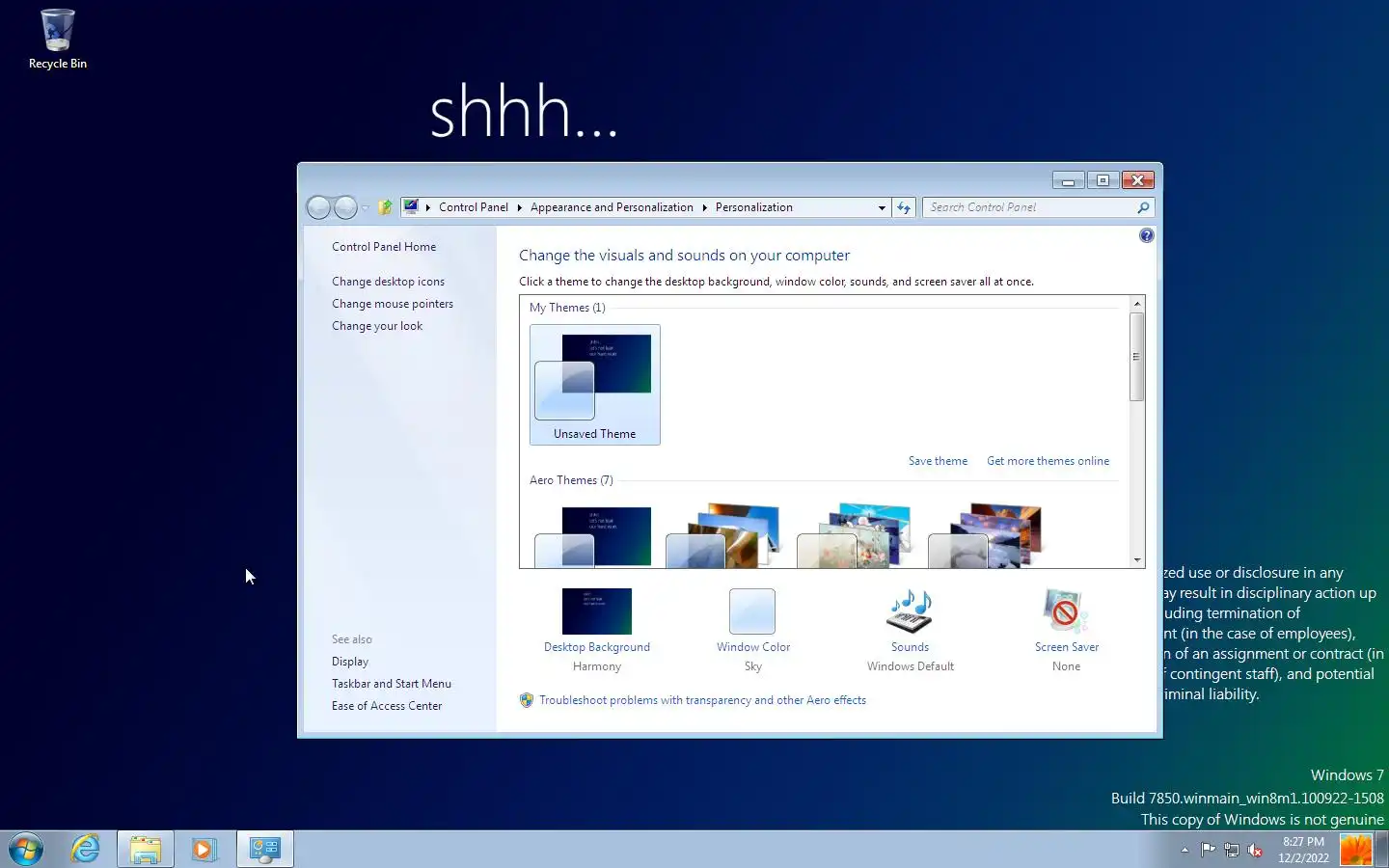Click the themes list scroll-down arrow
1389x868 pixels.
pos(1137,560)
